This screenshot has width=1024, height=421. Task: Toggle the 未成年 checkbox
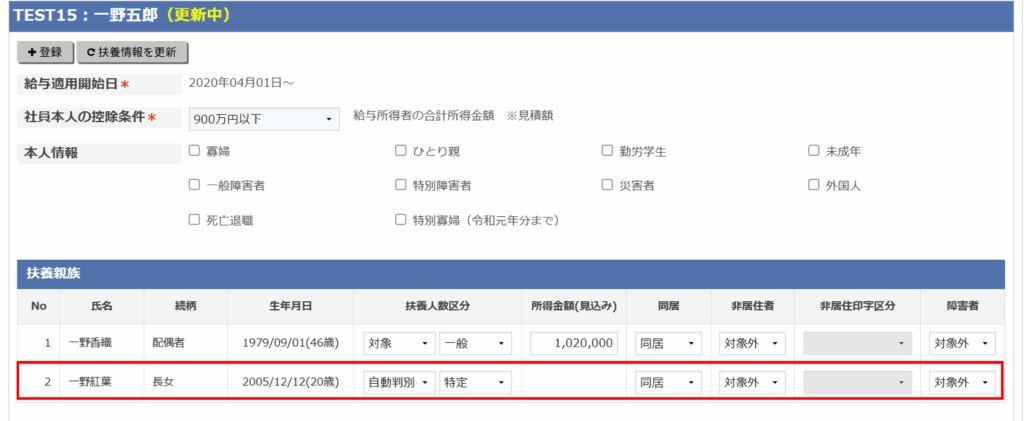[x=814, y=151]
